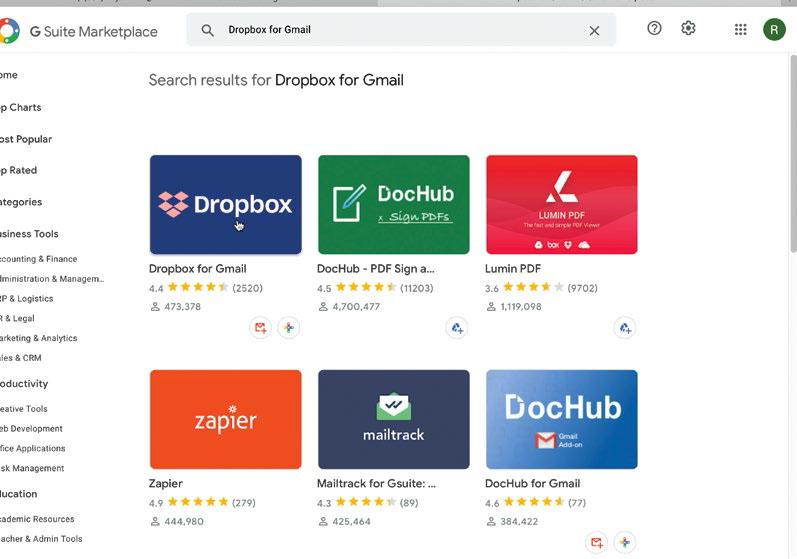Select HR & Legal subcategory
This screenshot has width=797, height=559.
(17, 319)
